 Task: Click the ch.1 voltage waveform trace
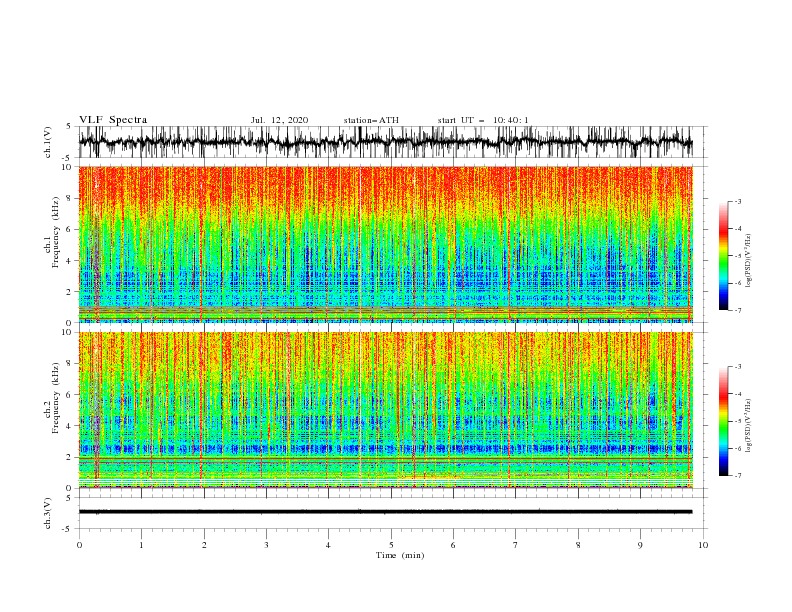pyautogui.click(x=385, y=142)
